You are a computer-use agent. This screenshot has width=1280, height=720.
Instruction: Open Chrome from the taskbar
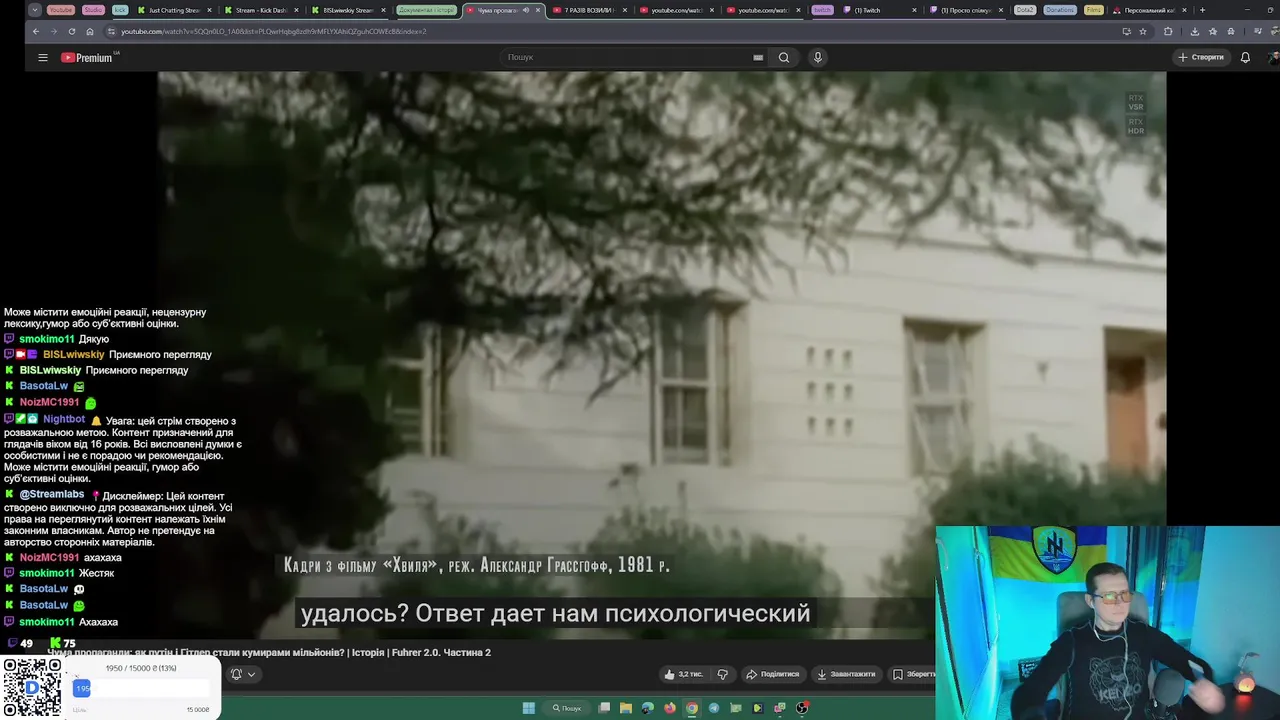[x=692, y=708]
